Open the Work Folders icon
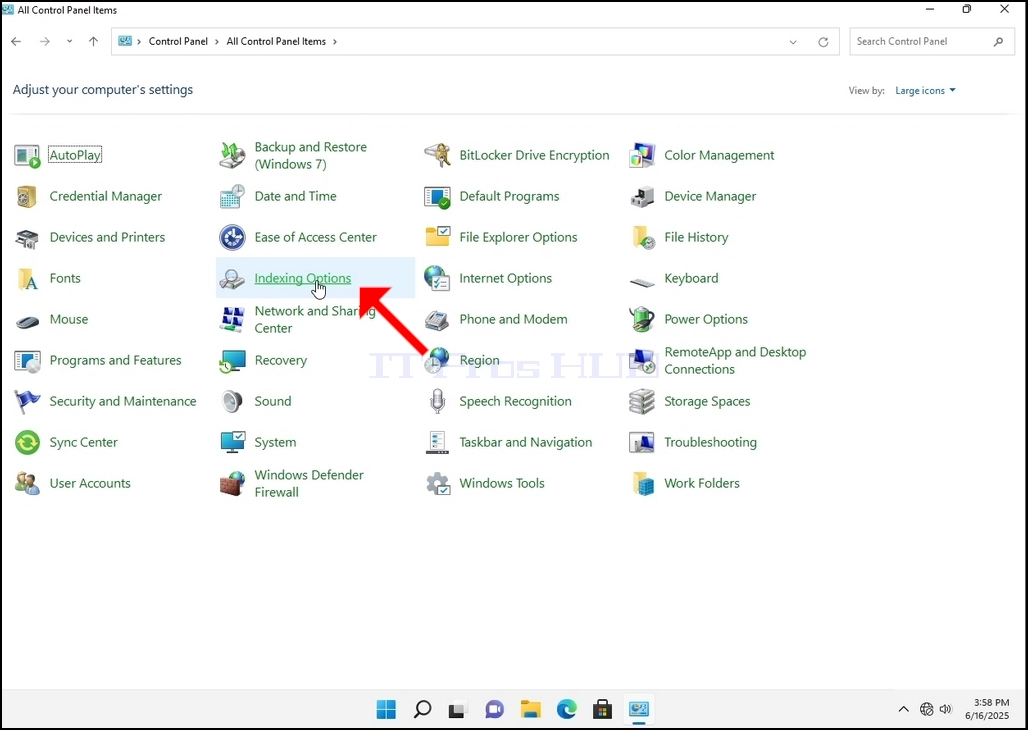This screenshot has height=730, width=1028. (x=642, y=483)
